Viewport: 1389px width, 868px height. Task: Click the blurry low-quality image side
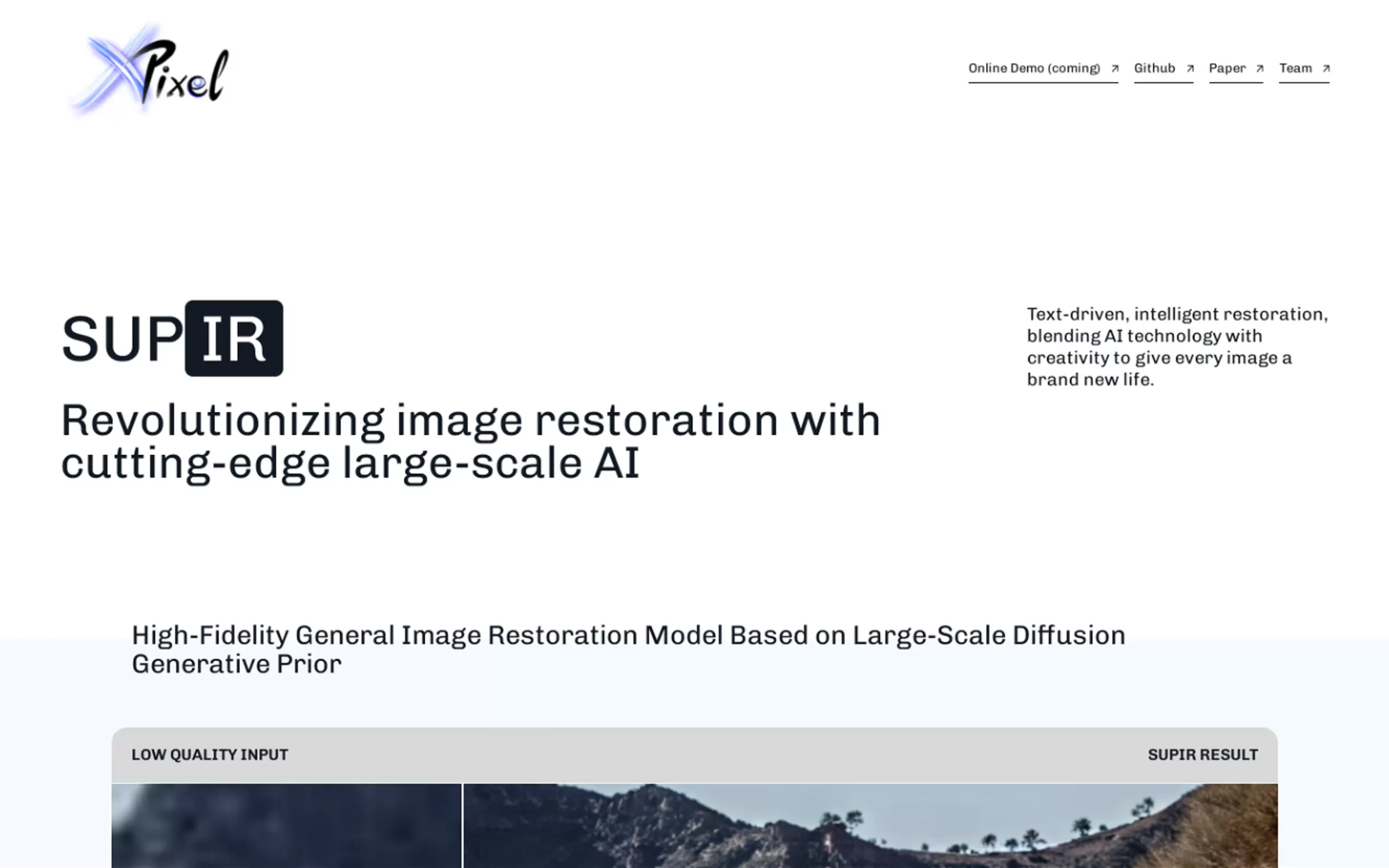pos(286,825)
